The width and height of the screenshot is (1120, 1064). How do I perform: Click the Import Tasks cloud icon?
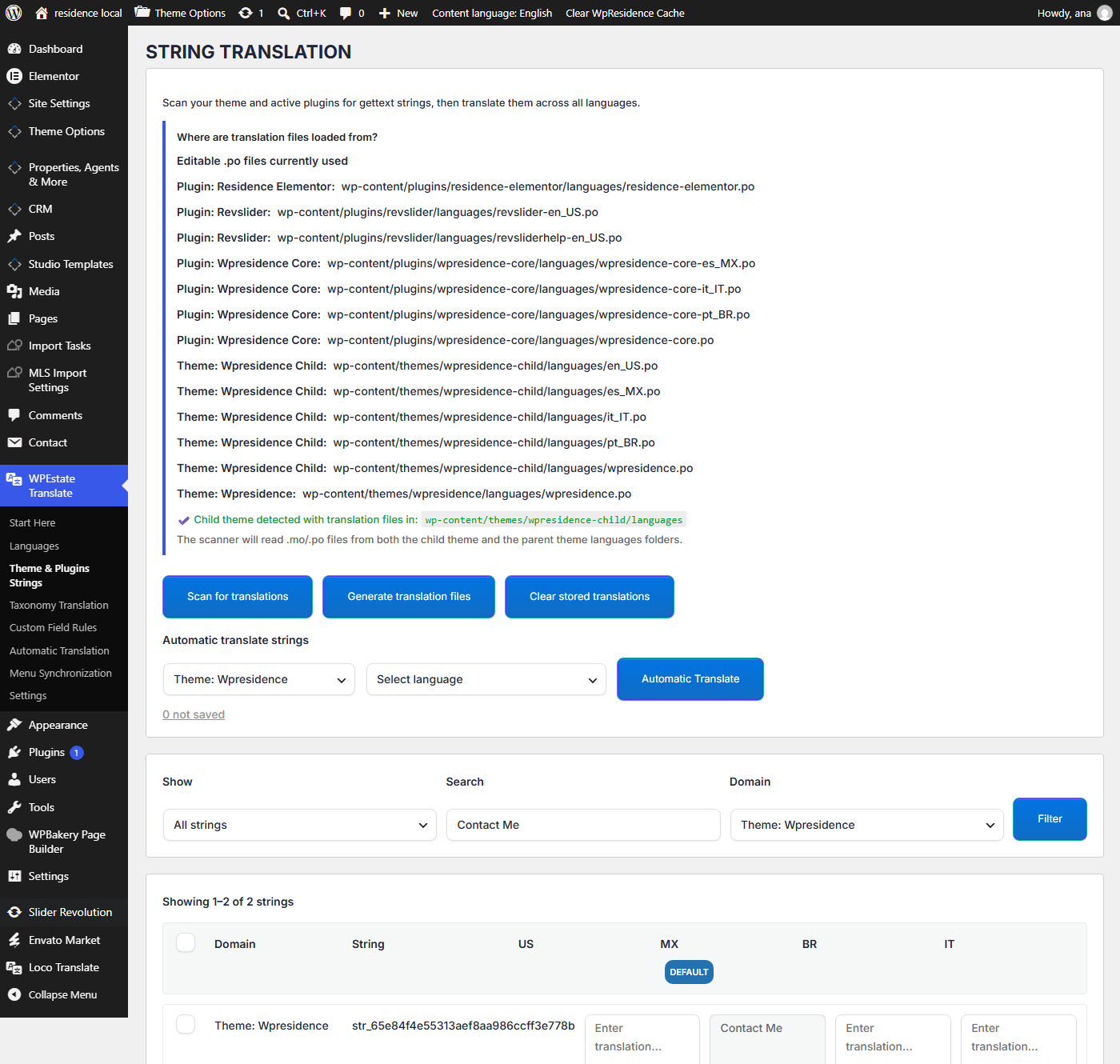tap(14, 346)
